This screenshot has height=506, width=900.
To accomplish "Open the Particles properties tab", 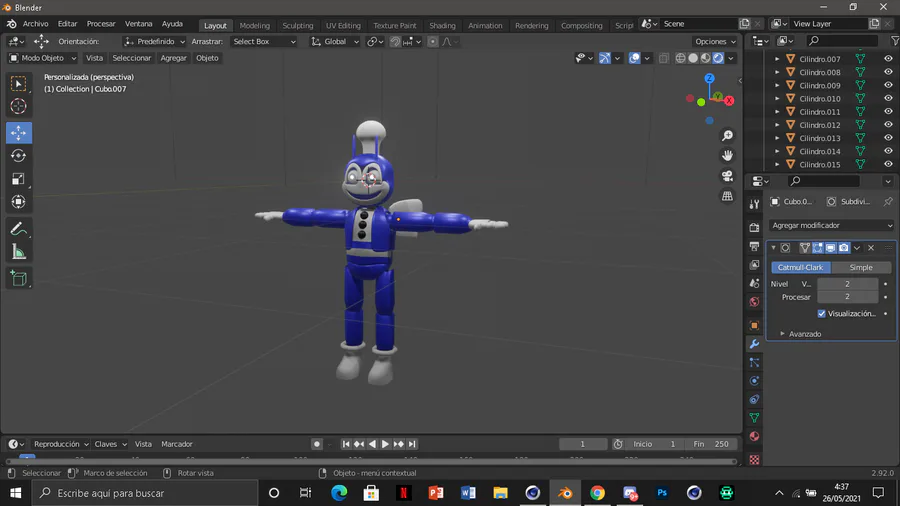I will click(x=754, y=363).
